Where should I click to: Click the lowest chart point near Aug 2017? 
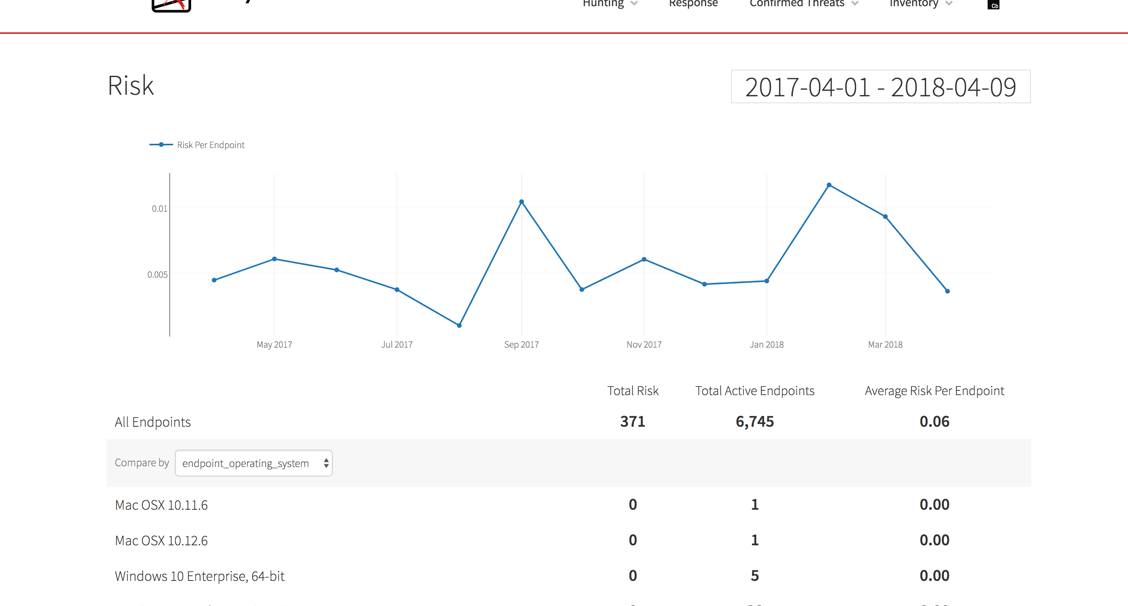(x=460, y=325)
